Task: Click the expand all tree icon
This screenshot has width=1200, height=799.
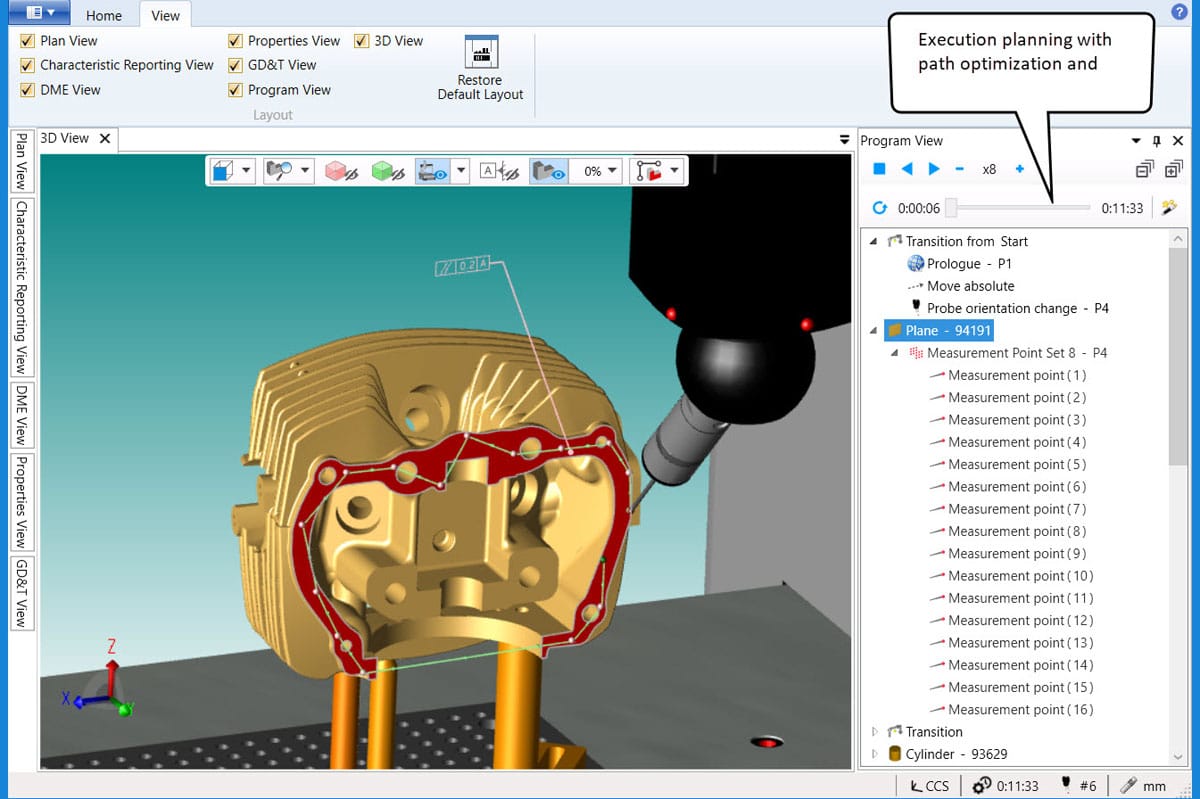Action: pyautogui.click(x=1173, y=170)
